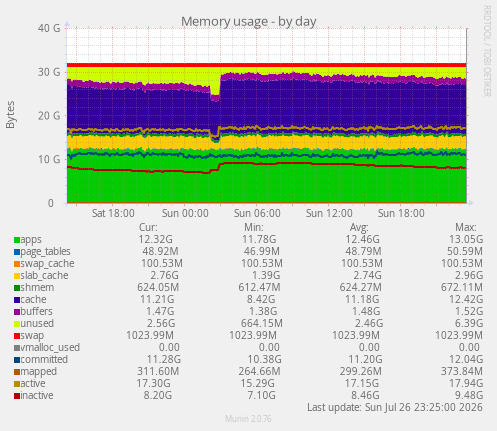Click the red swap legend swatch
The height and width of the screenshot is (431, 497).
coord(17,336)
